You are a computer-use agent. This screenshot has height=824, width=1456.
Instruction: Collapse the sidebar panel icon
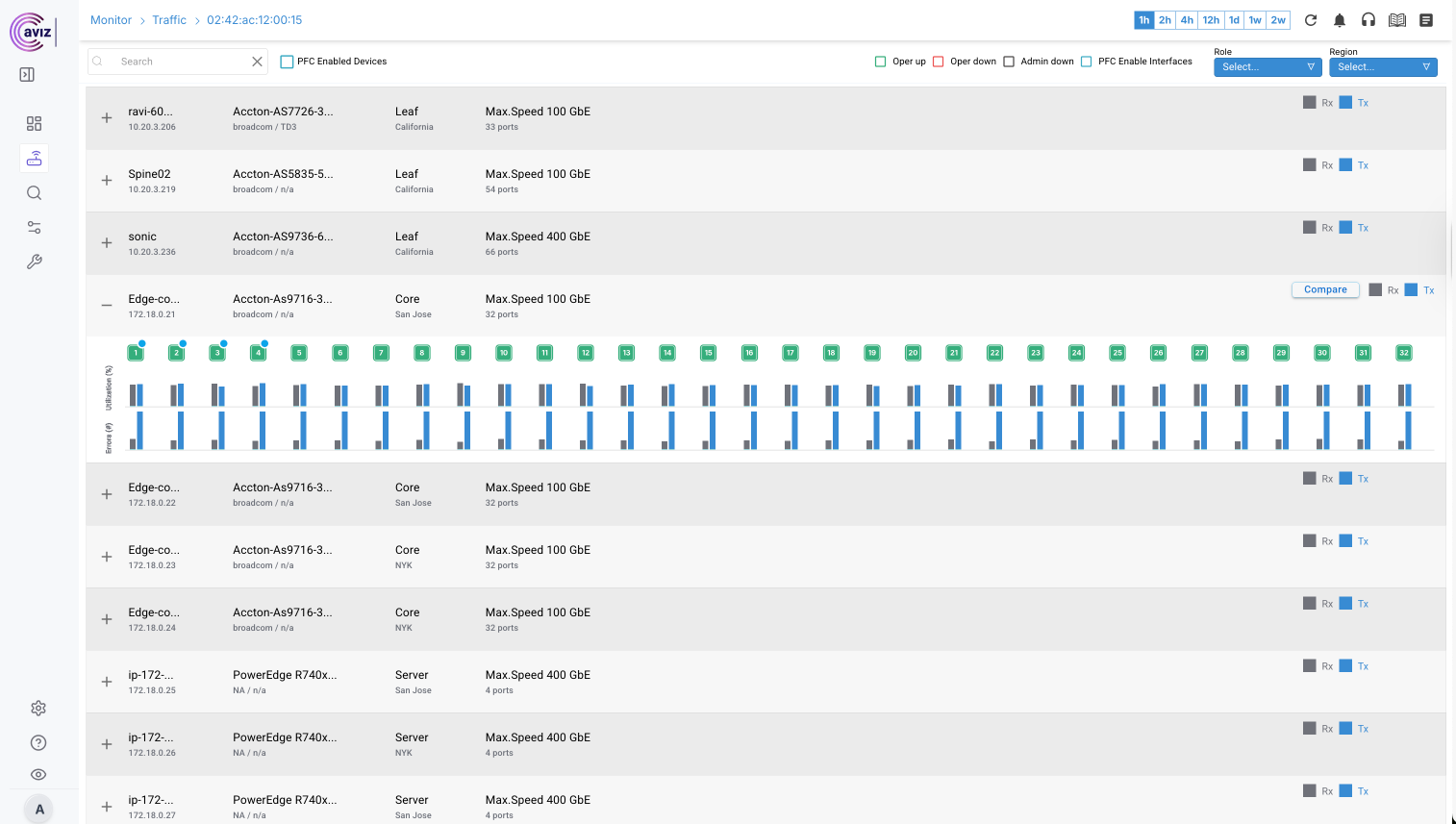pyautogui.click(x=27, y=75)
